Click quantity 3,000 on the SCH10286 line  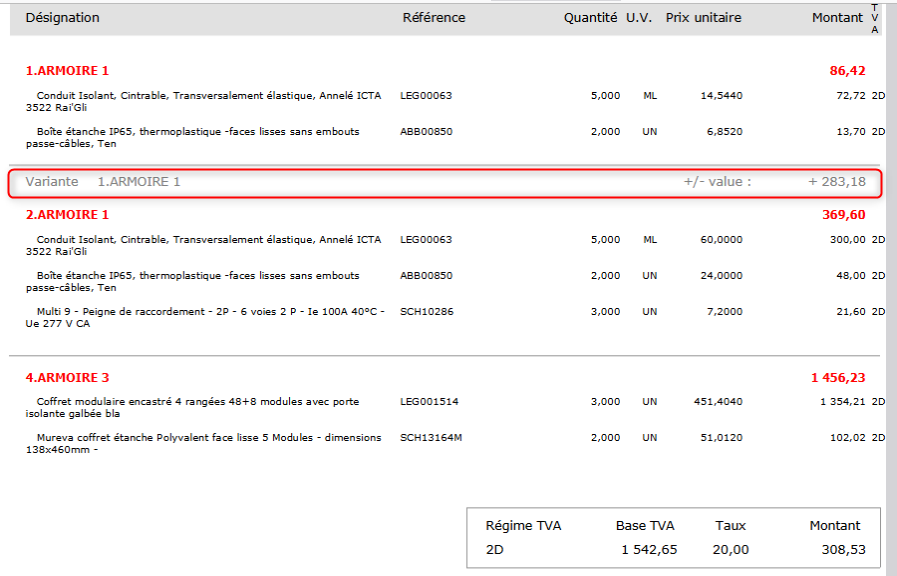[x=605, y=312]
